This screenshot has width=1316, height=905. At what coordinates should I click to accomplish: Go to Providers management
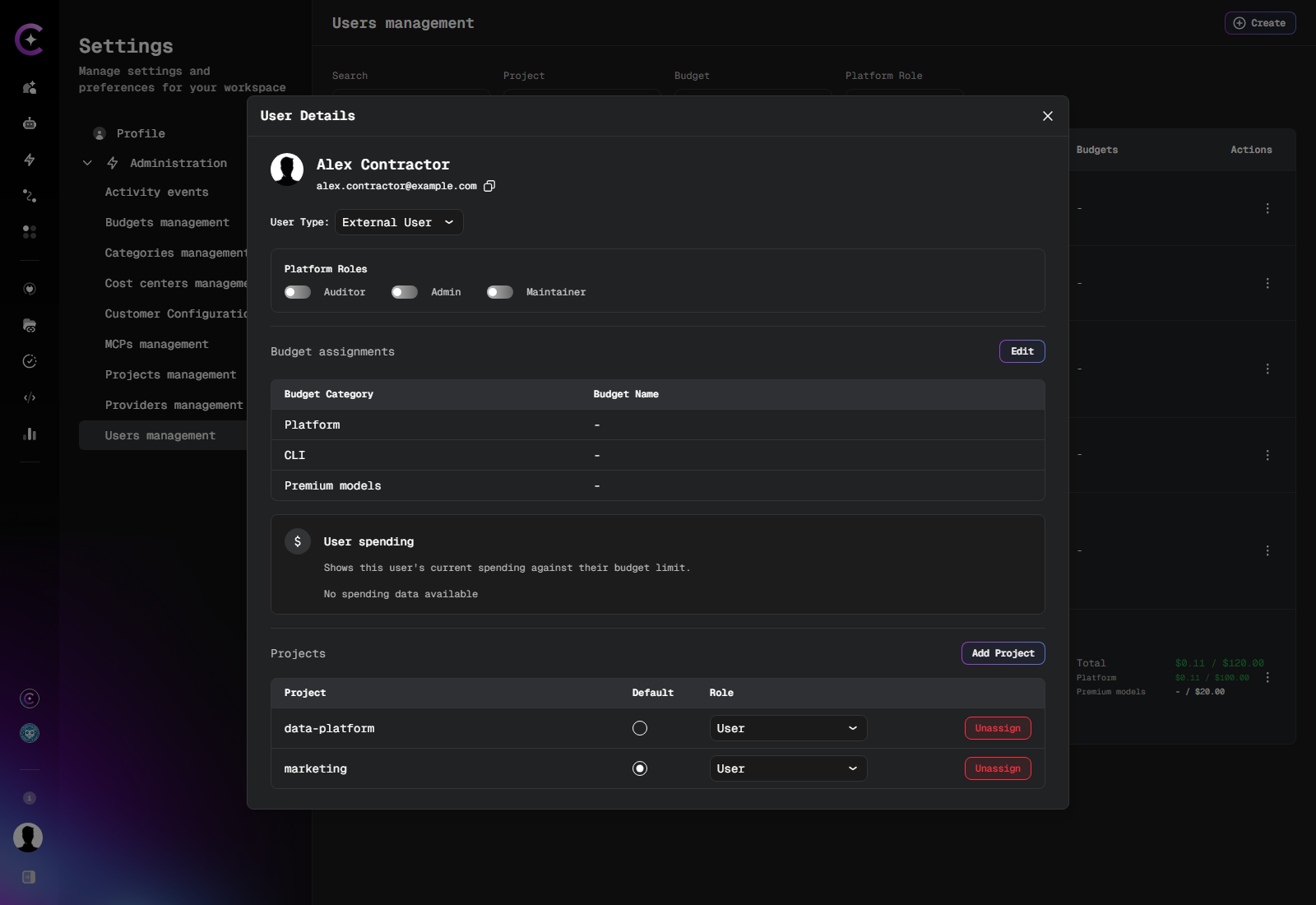click(174, 405)
